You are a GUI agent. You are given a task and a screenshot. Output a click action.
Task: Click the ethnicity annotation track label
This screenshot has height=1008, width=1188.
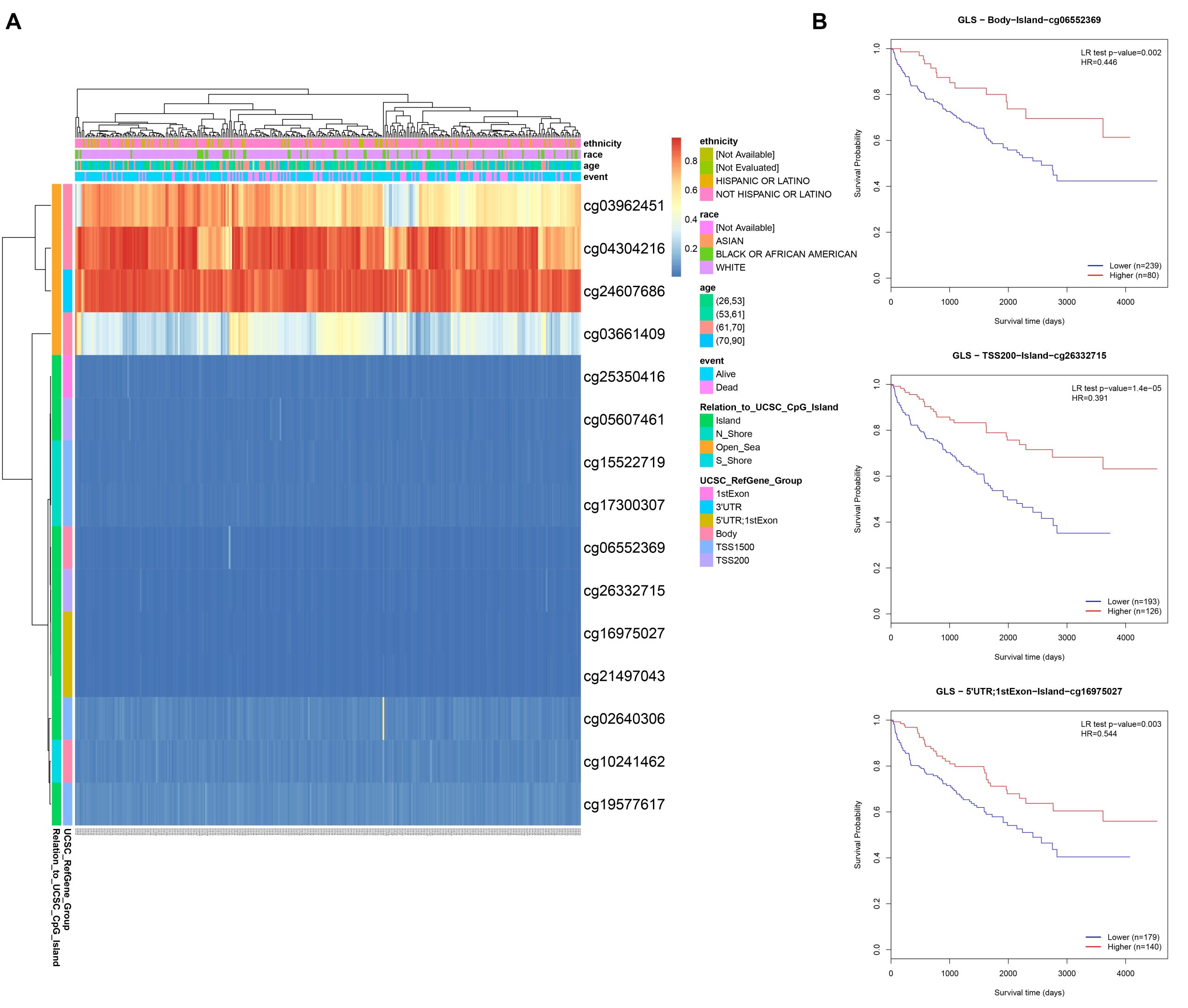point(602,143)
